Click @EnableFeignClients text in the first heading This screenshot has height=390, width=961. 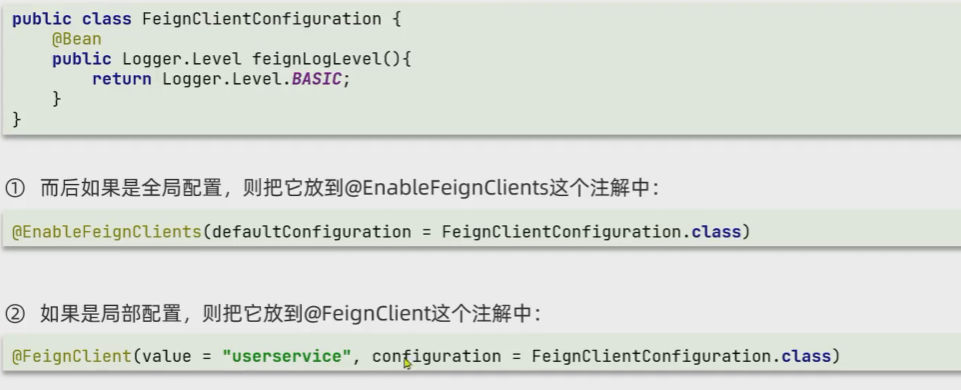coord(446,188)
